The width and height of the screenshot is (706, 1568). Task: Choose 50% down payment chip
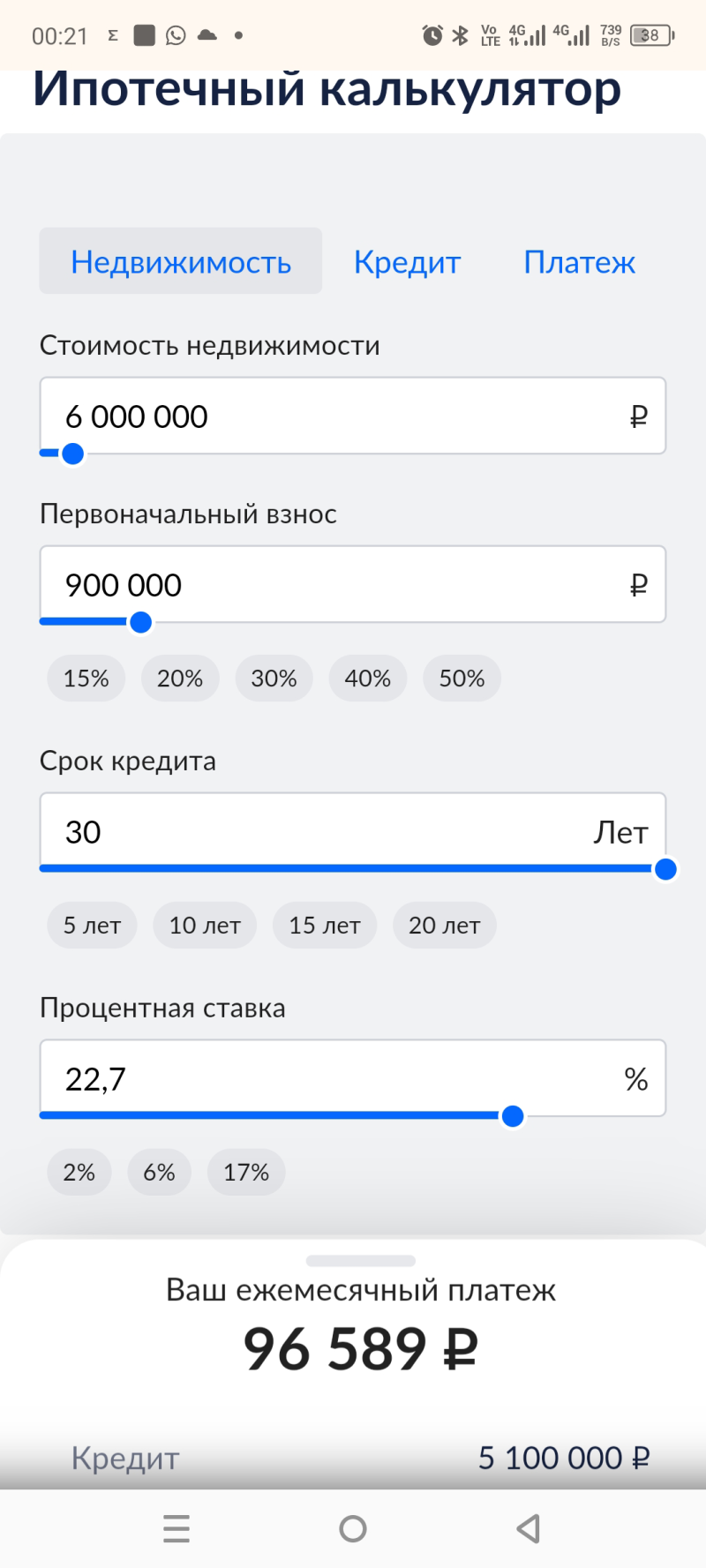[x=462, y=679]
